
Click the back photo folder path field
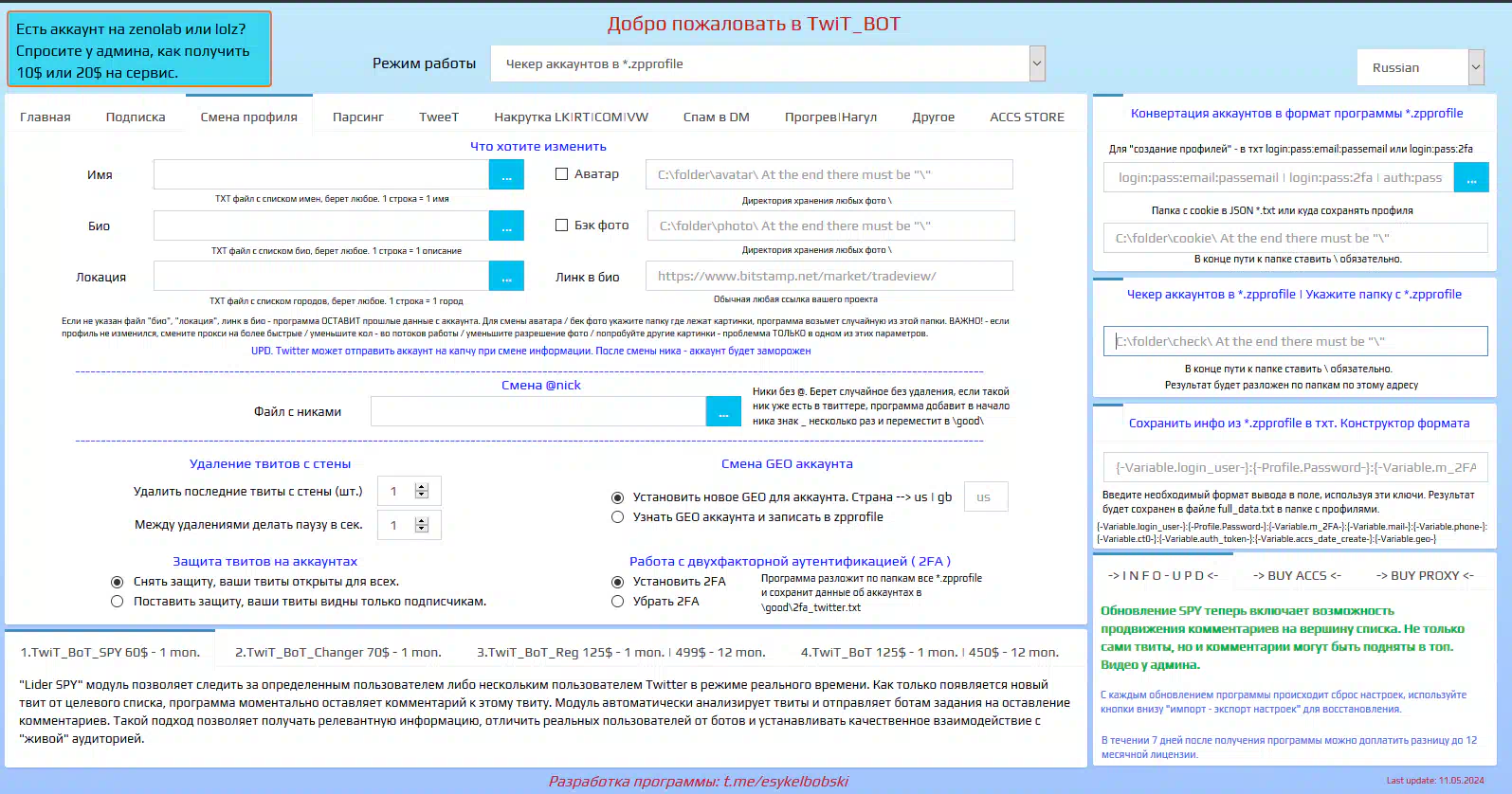(830, 226)
